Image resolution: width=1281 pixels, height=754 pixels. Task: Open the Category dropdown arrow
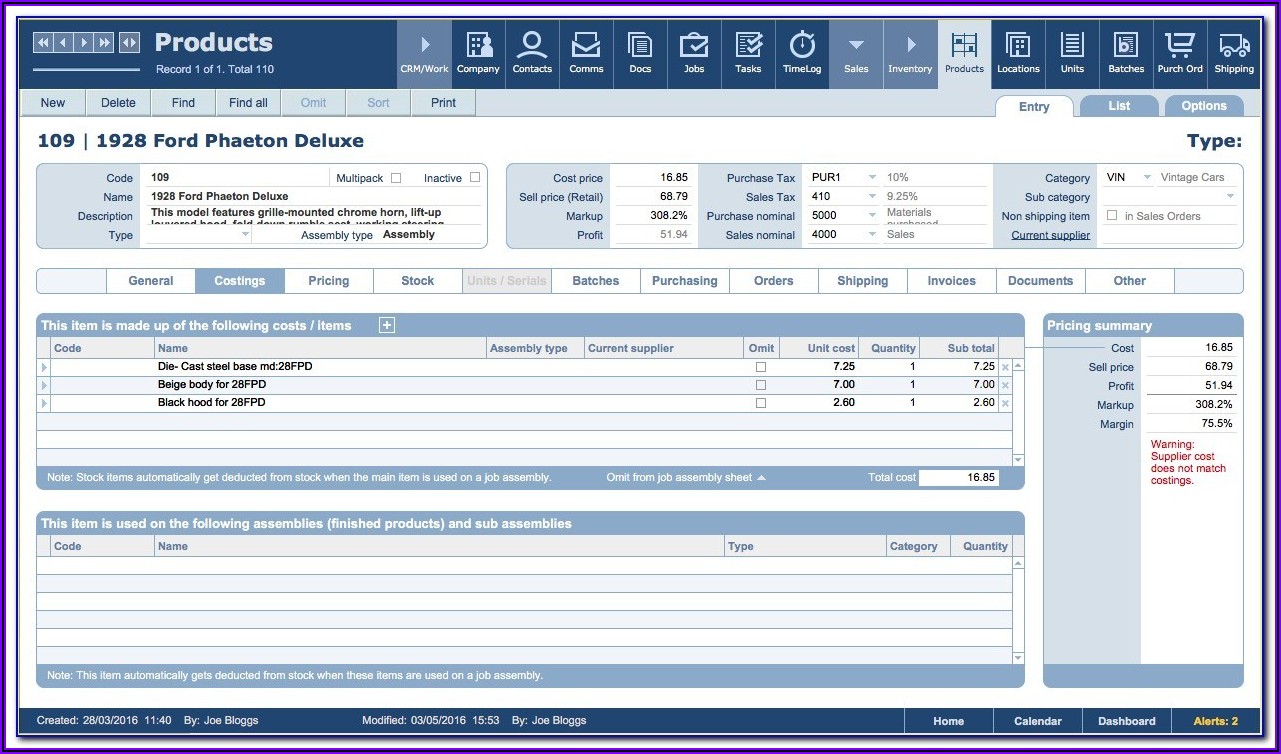pos(1146,178)
